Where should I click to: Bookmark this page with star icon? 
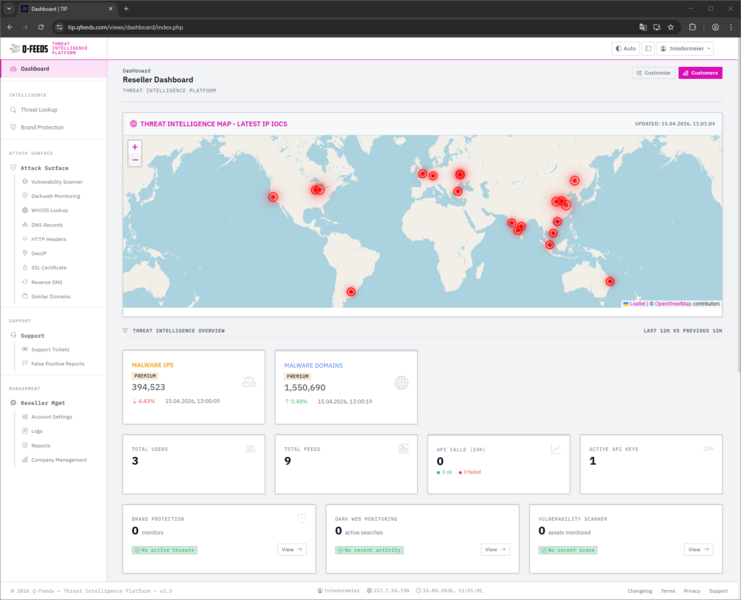[x=671, y=27]
